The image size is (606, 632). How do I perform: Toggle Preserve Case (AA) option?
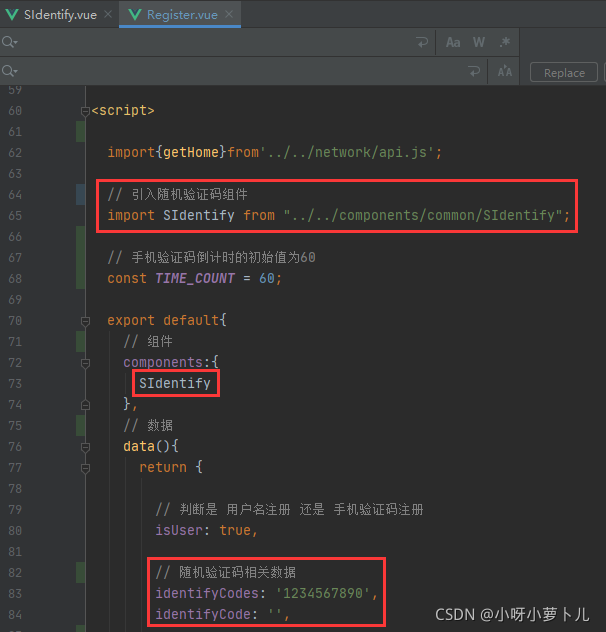click(x=504, y=72)
